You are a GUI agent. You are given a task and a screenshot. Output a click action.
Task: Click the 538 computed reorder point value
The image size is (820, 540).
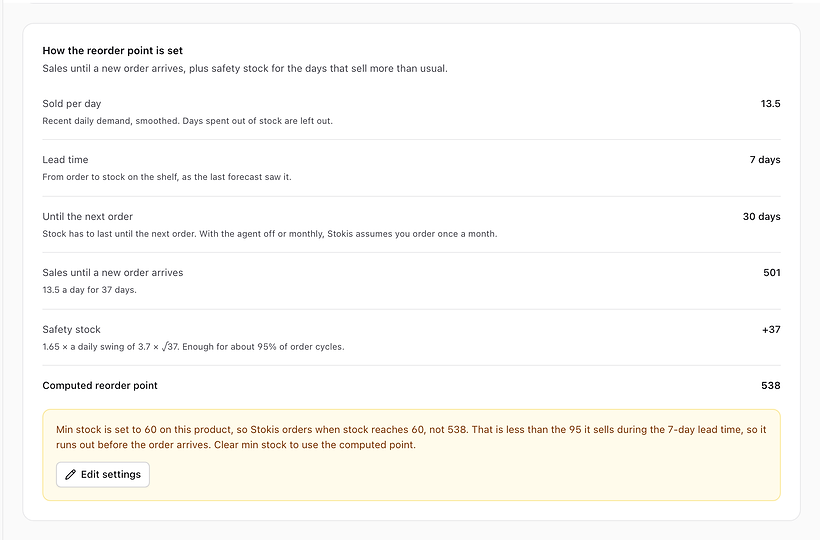(771, 385)
